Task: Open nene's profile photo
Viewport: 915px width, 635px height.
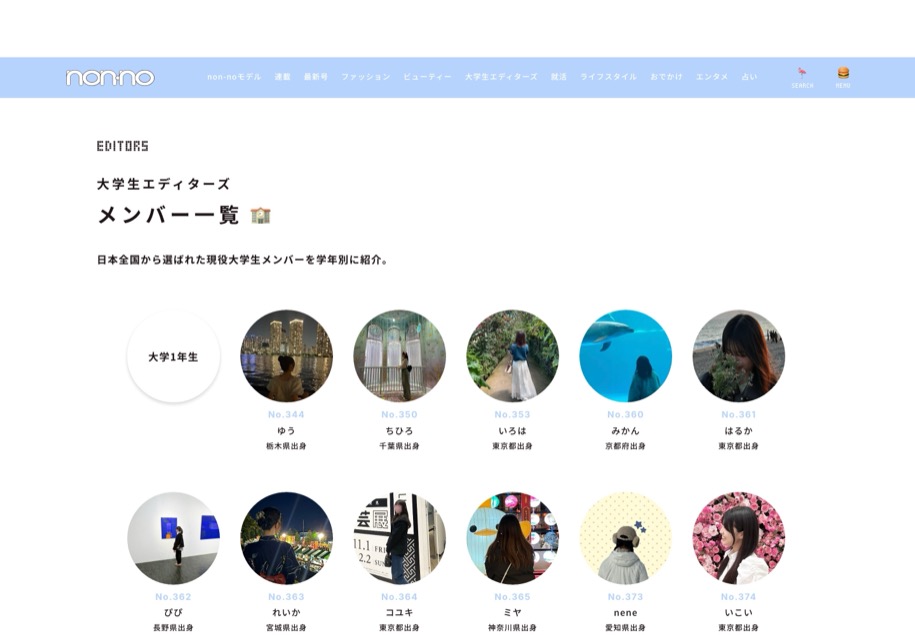Action: (x=626, y=538)
